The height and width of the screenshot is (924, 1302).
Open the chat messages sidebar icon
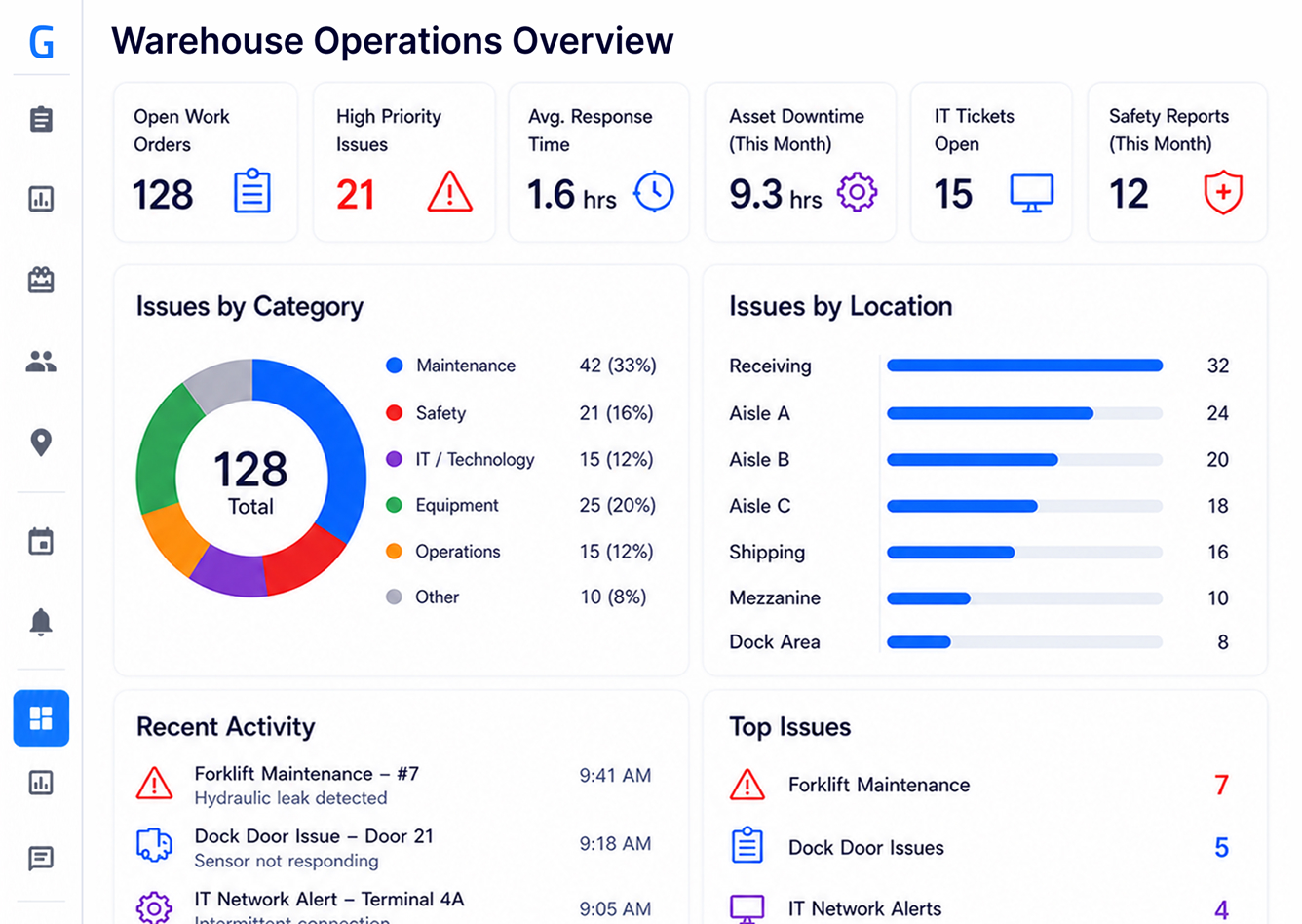point(41,858)
